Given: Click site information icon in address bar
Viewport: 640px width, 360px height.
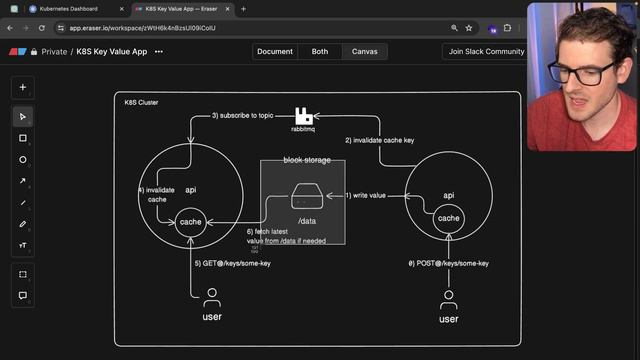Looking at the screenshot, I should [x=61, y=28].
